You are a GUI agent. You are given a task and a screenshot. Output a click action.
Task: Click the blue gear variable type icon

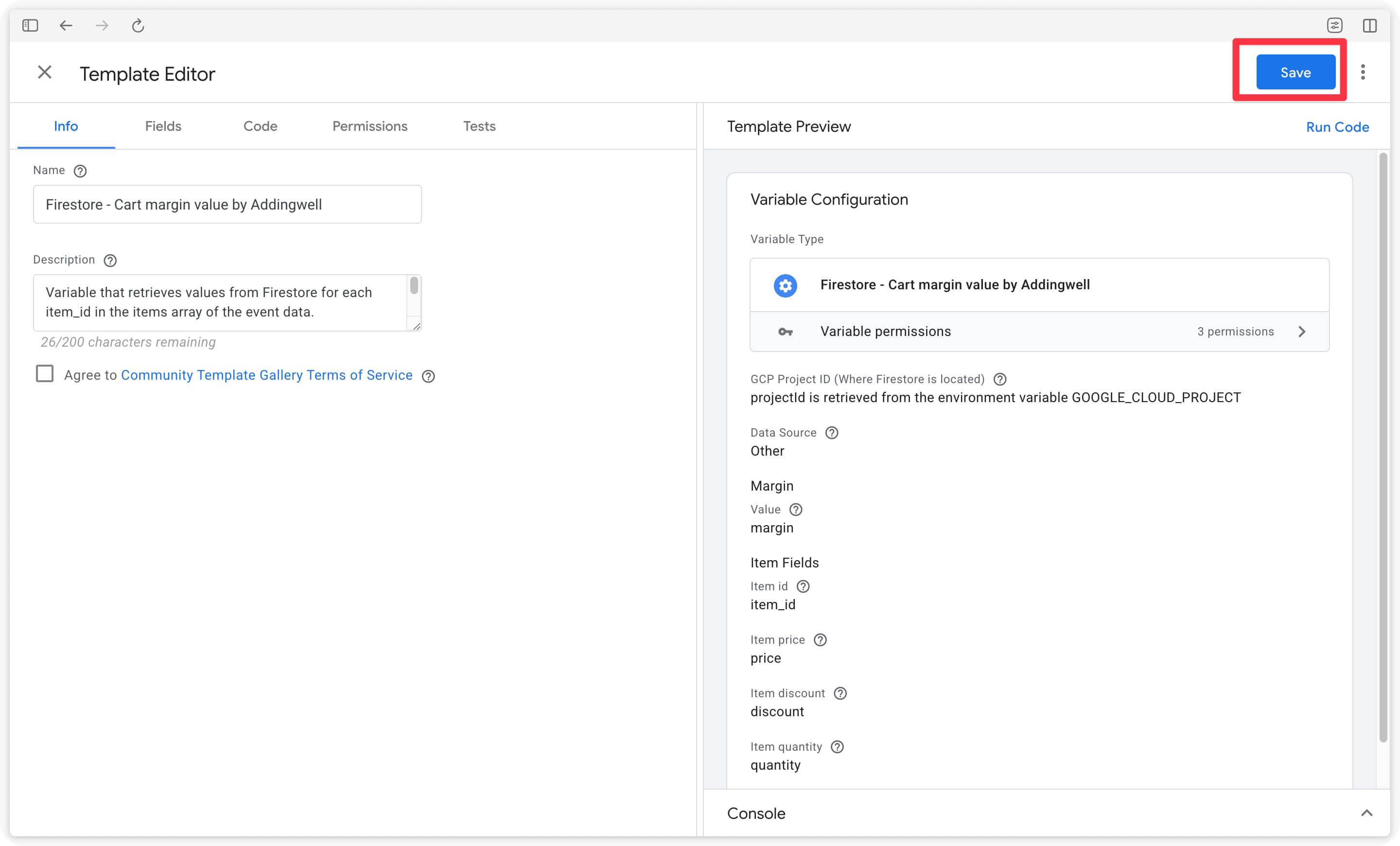[x=785, y=285]
